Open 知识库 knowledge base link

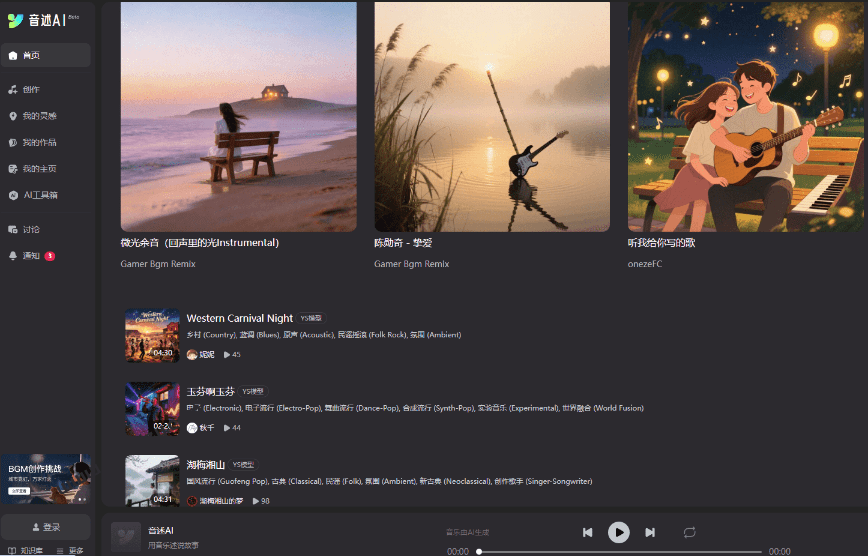[25, 550]
